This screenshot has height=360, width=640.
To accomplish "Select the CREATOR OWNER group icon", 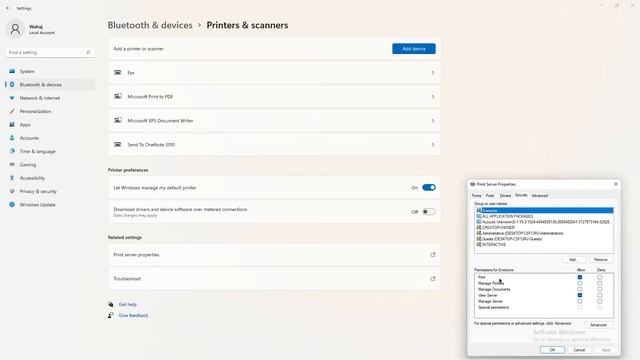I will point(479,227).
